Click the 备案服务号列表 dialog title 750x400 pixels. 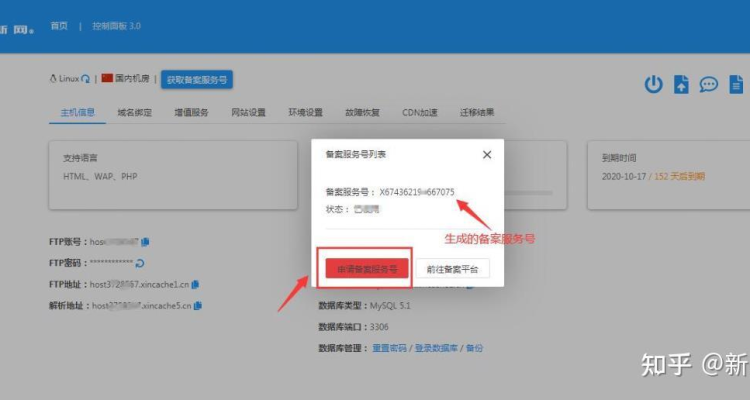tap(355, 154)
